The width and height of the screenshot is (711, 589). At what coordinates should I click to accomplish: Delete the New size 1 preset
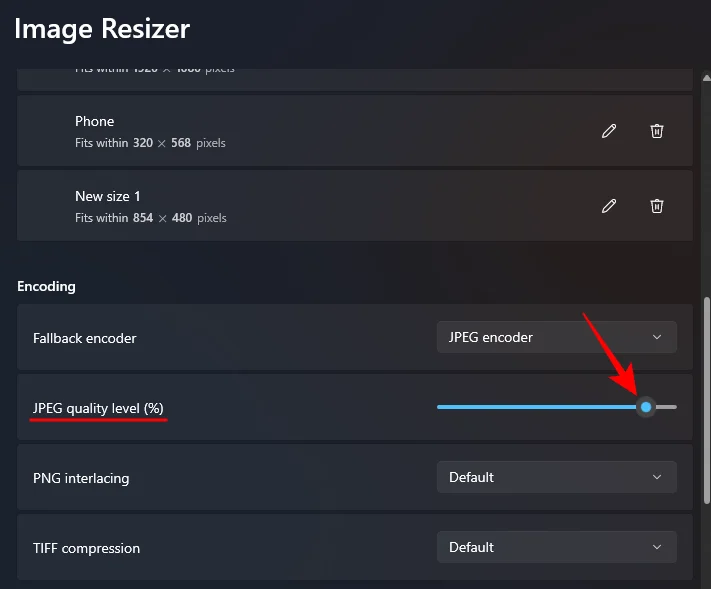[x=657, y=206]
